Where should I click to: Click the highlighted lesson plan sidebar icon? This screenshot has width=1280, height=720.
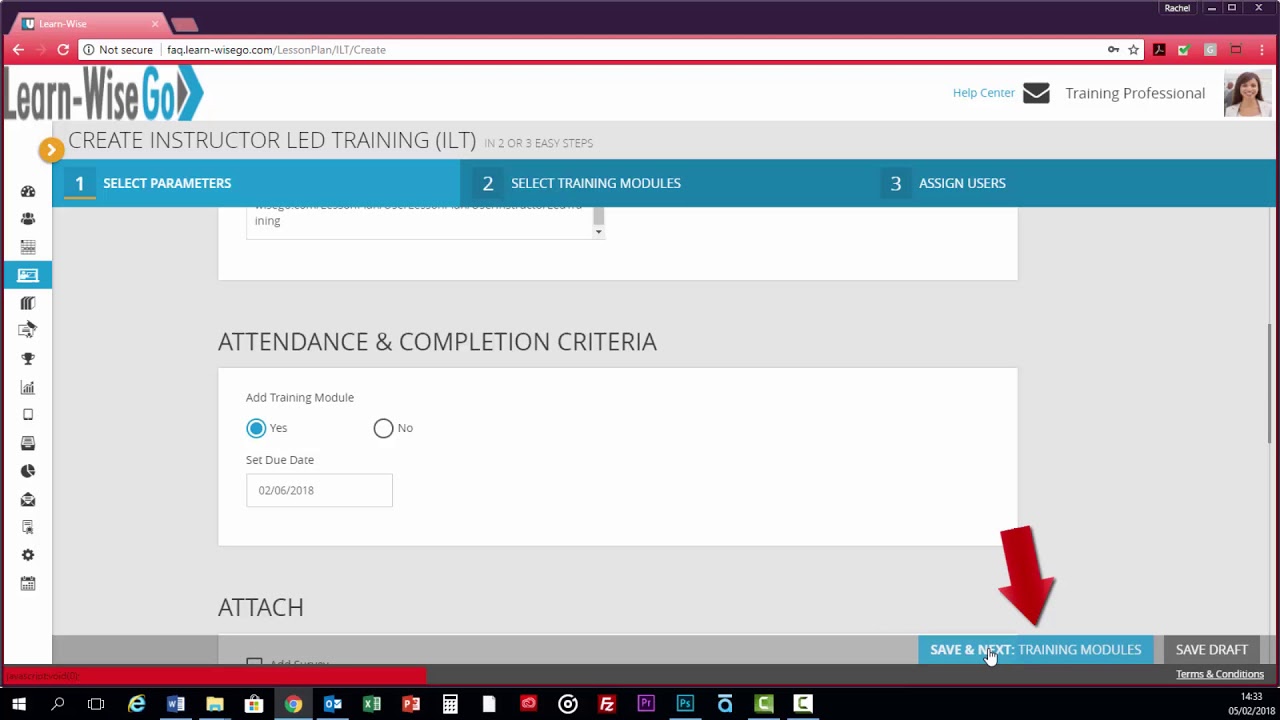pos(28,275)
